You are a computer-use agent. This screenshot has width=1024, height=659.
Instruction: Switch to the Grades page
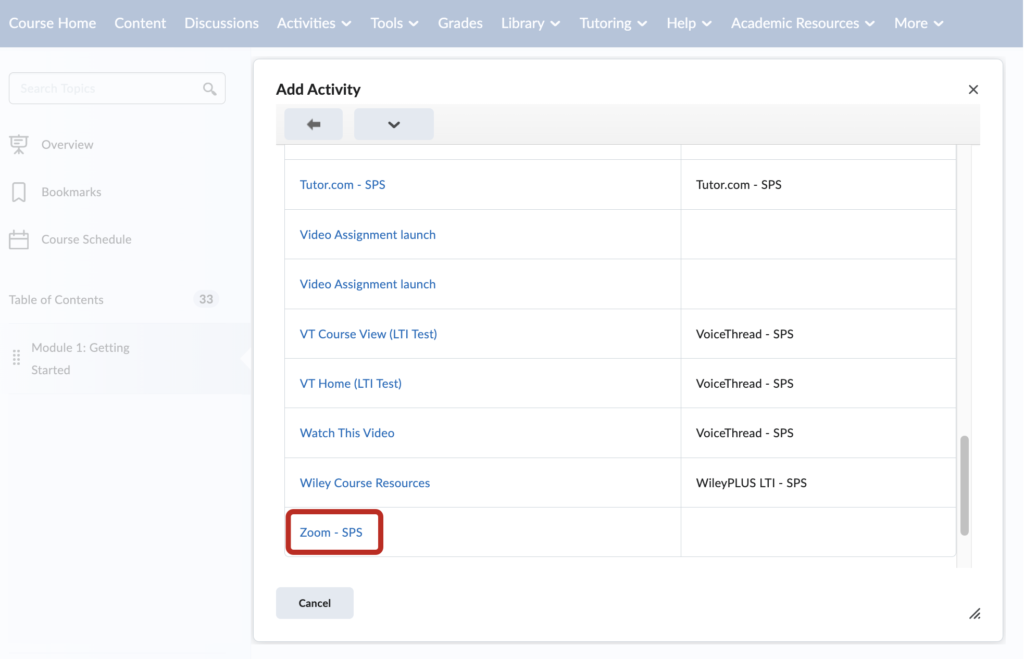tap(460, 22)
